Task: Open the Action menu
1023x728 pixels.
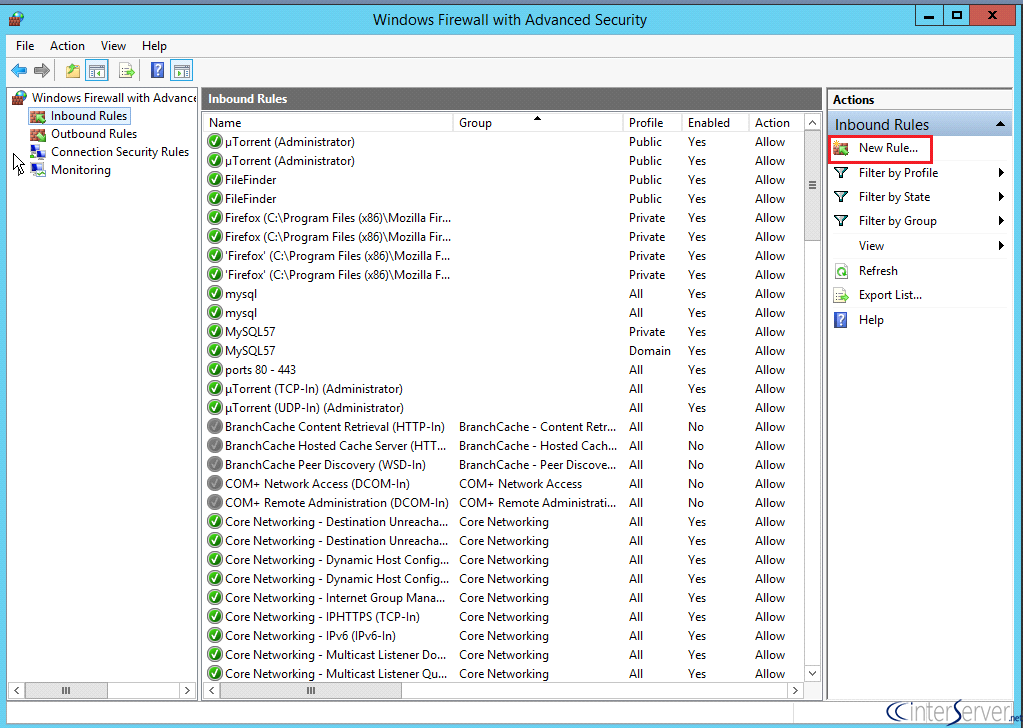Action: (67, 46)
